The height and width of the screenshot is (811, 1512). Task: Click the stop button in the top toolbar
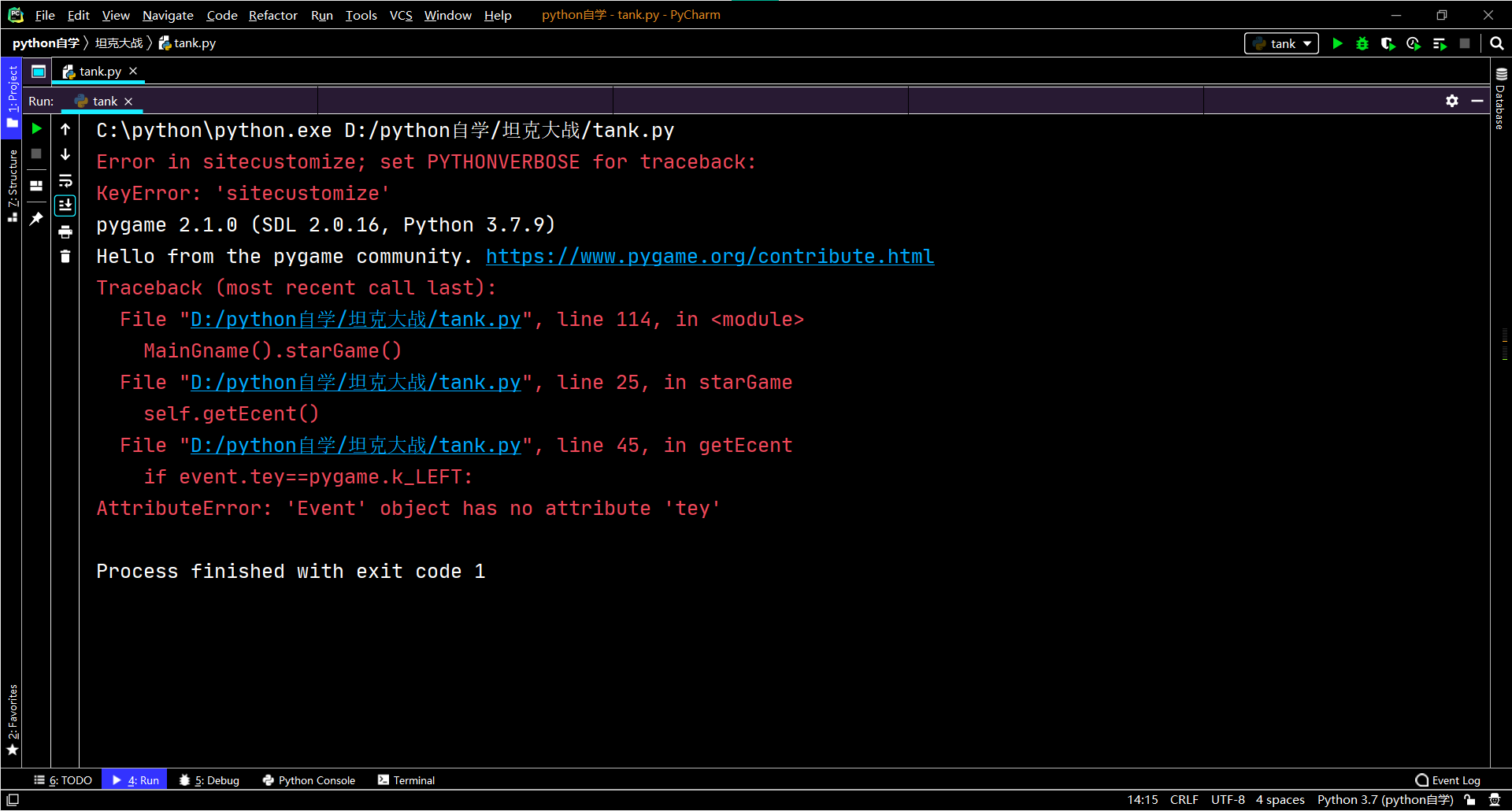pos(1465,44)
